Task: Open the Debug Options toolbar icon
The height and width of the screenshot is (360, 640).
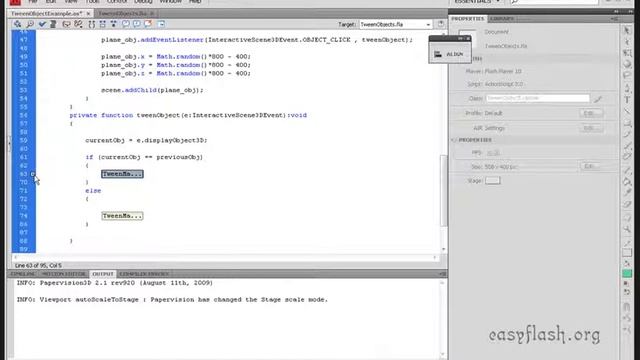Action: tap(78, 24)
